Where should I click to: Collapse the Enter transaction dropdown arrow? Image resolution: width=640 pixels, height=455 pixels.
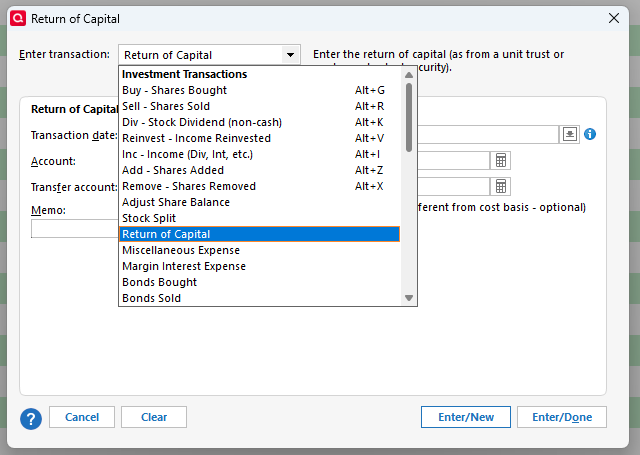[290, 55]
